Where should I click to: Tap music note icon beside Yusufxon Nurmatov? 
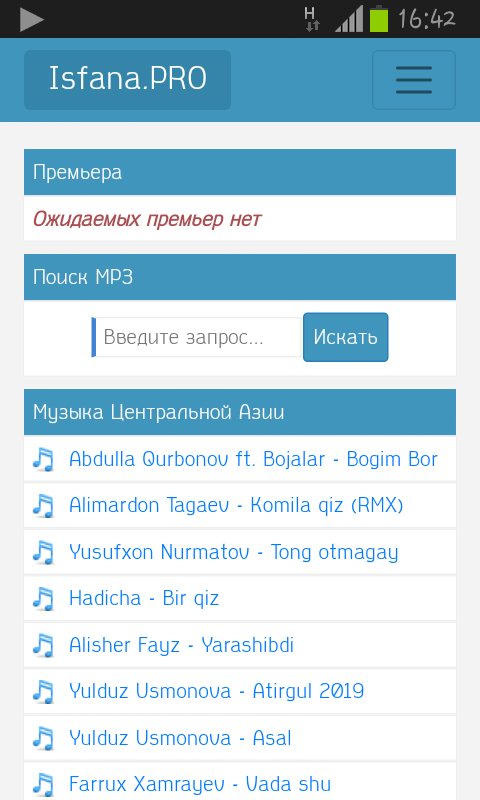(x=43, y=553)
